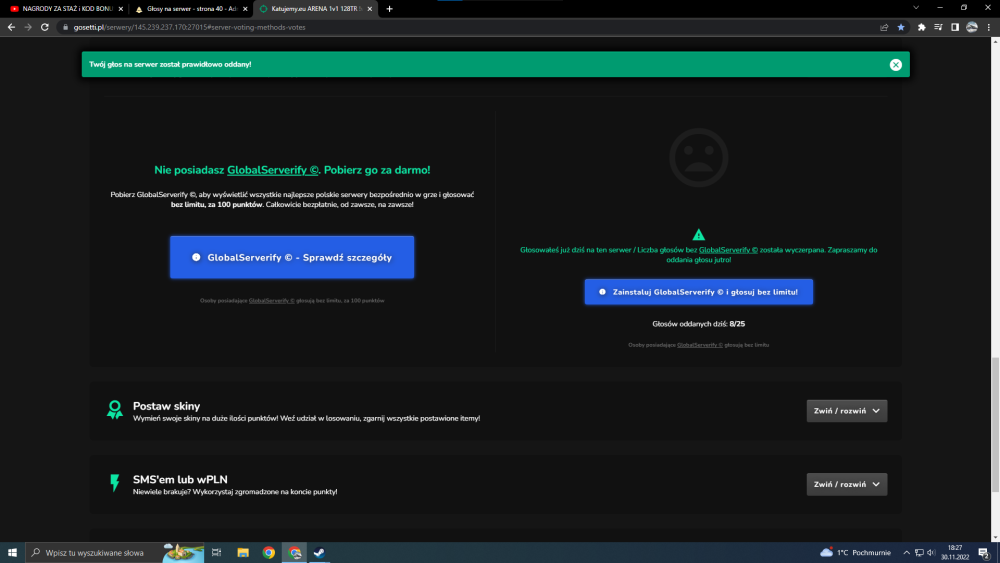Open the Windows Start menu
The height and width of the screenshot is (563, 1000).
pyautogui.click(x=12, y=552)
